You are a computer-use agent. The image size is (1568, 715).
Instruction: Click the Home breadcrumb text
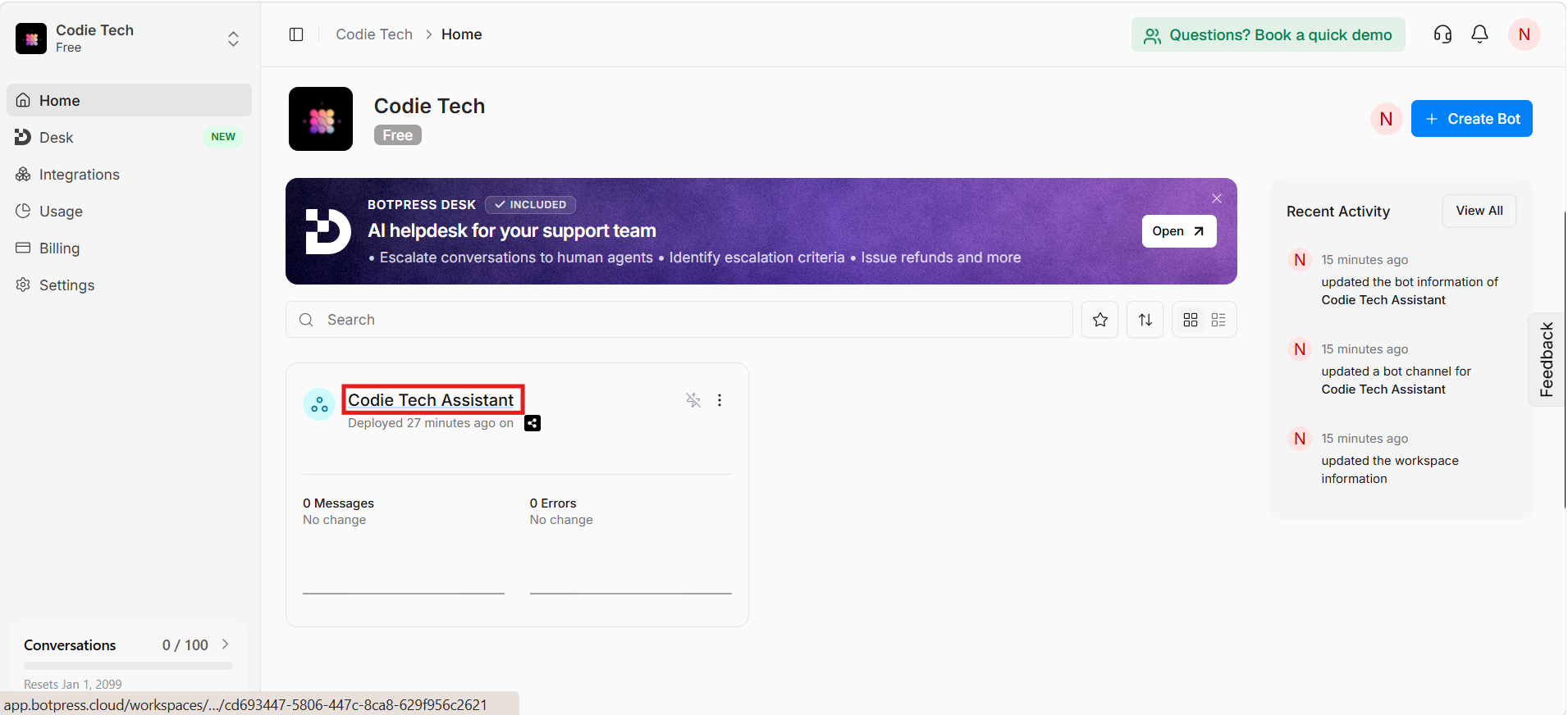pyautogui.click(x=461, y=34)
